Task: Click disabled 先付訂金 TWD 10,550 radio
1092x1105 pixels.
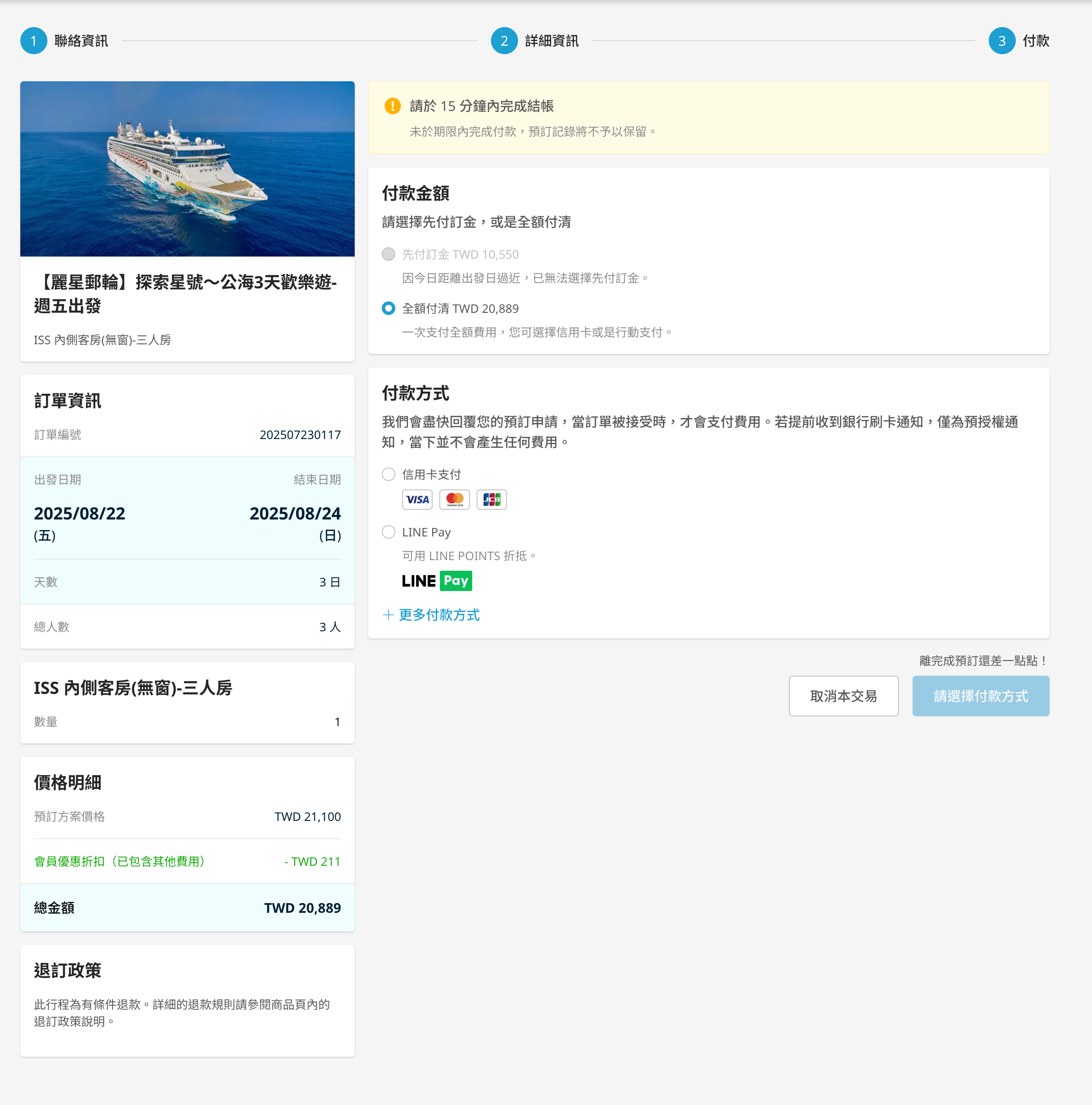Action: pos(388,254)
